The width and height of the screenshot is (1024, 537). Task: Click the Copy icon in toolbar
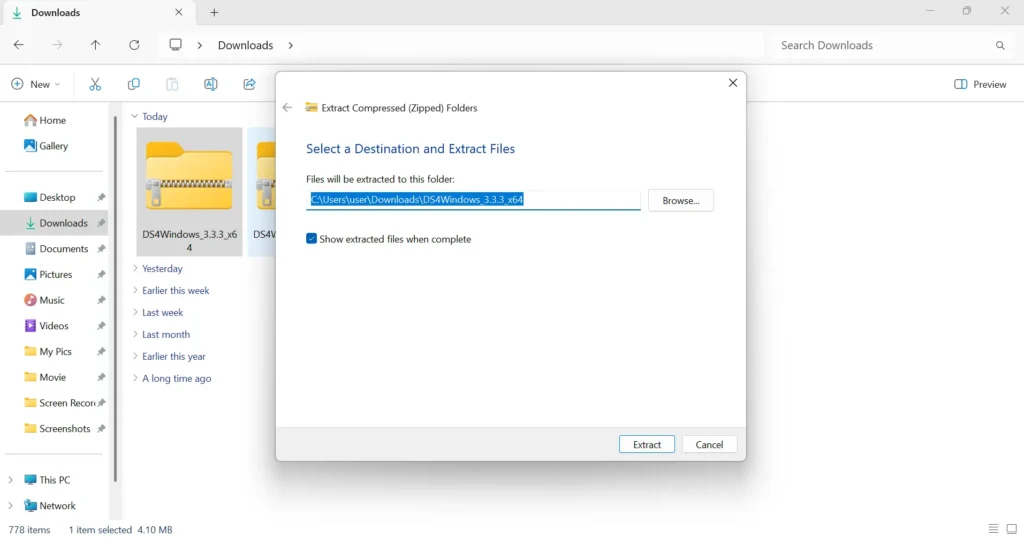coord(133,84)
